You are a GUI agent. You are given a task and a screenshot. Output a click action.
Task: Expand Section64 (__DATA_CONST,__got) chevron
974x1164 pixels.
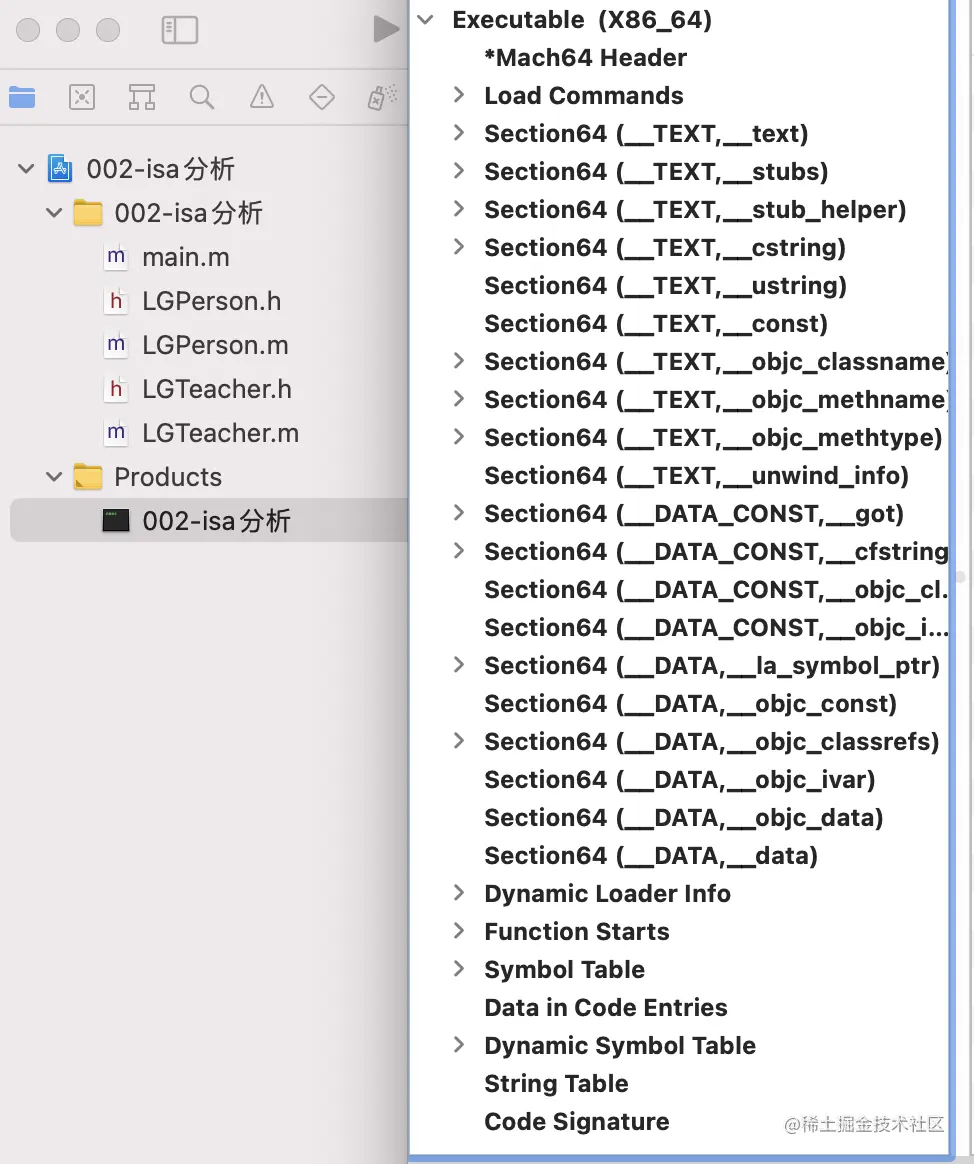click(459, 513)
